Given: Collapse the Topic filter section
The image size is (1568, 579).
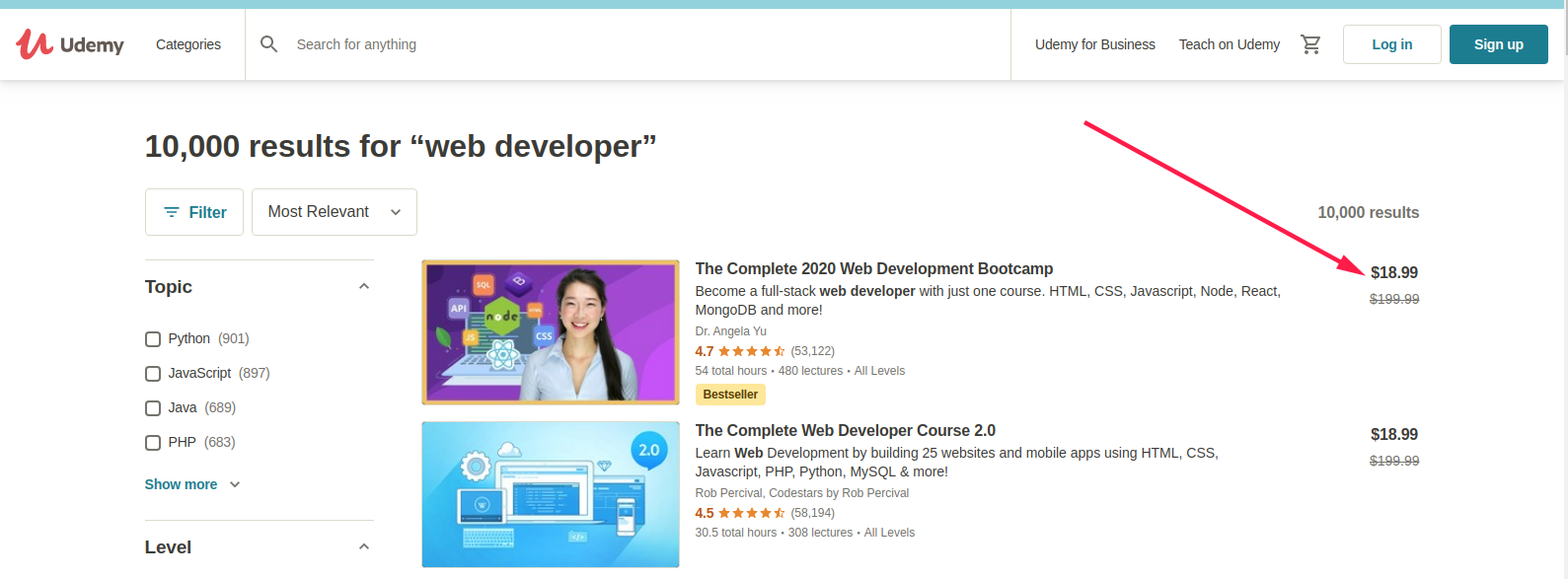Looking at the screenshot, I should tap(364, 287).
